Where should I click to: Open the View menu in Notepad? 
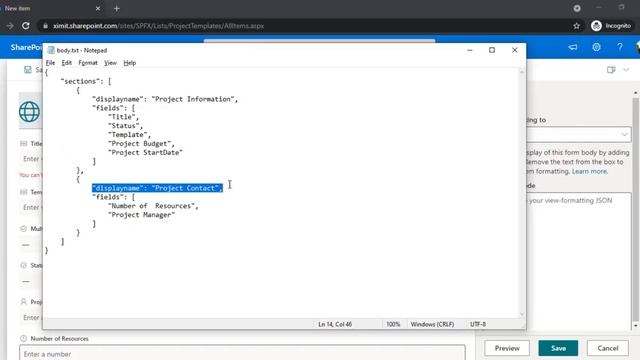tap(110, 63)
